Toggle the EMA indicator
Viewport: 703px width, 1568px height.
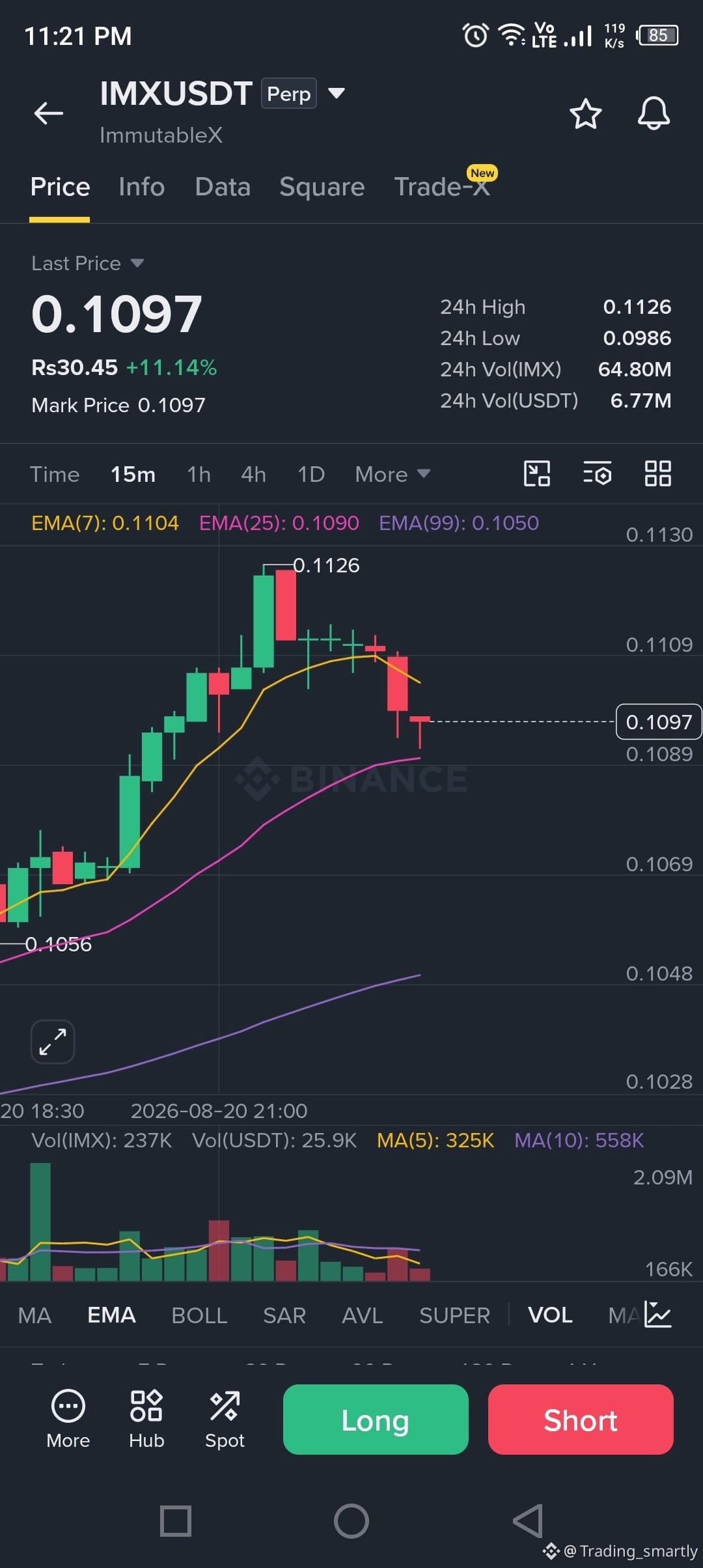coord(111,1315)
